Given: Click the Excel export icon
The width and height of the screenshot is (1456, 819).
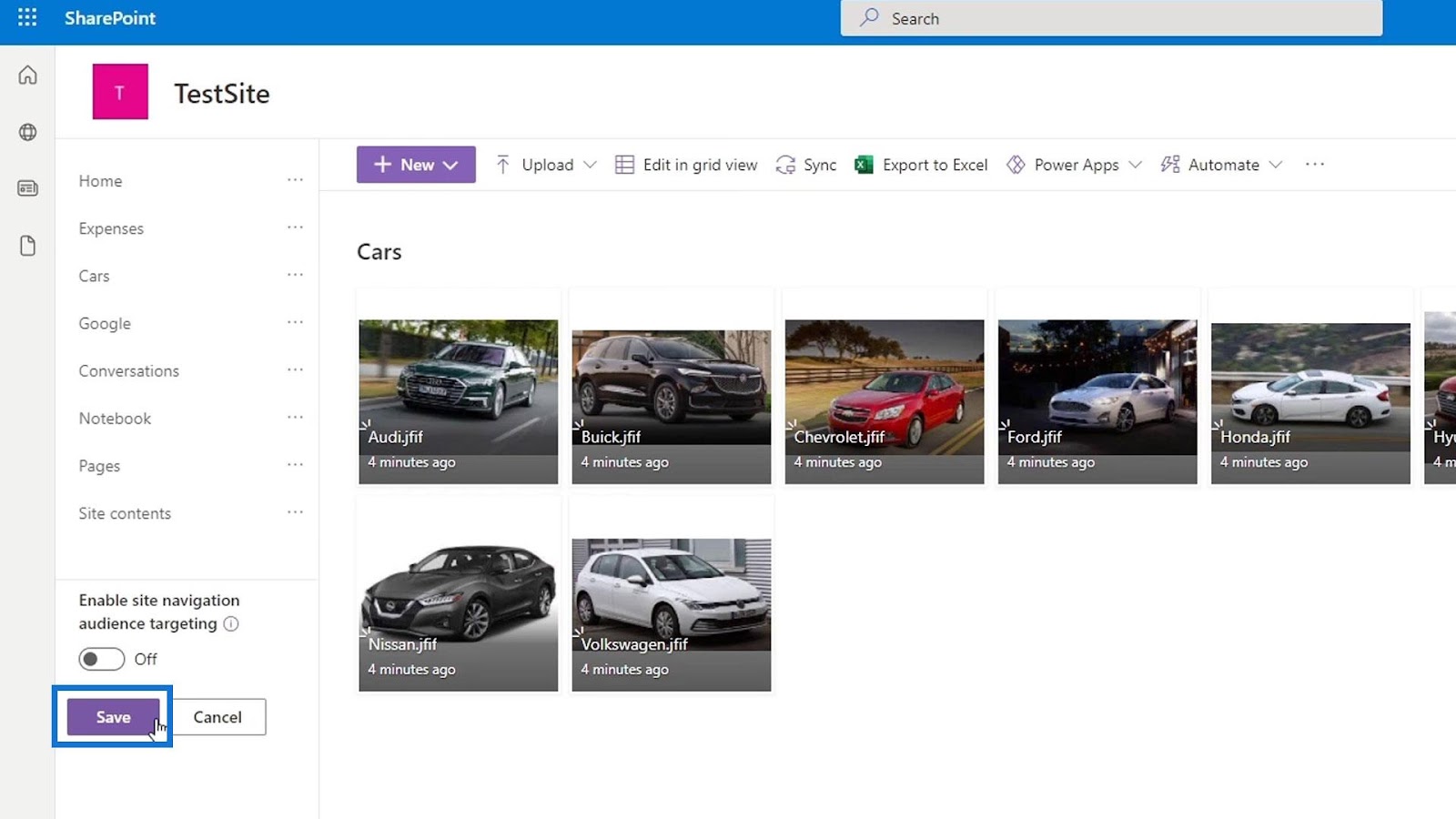Looking at the screenshot, I should pyautogui.click(x=864, y=165).
